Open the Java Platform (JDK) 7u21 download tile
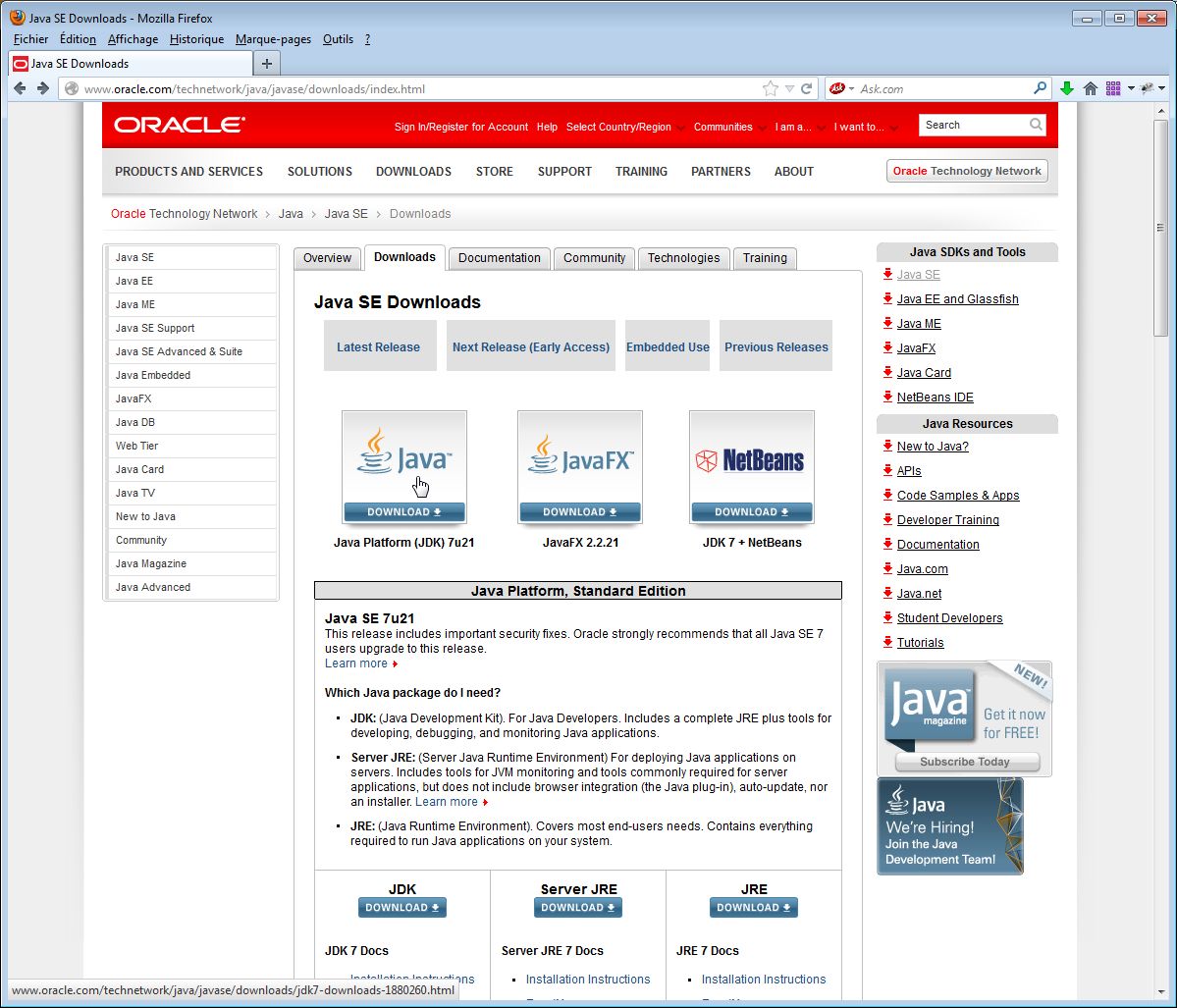1177x1008 pixels. point(403,467)
